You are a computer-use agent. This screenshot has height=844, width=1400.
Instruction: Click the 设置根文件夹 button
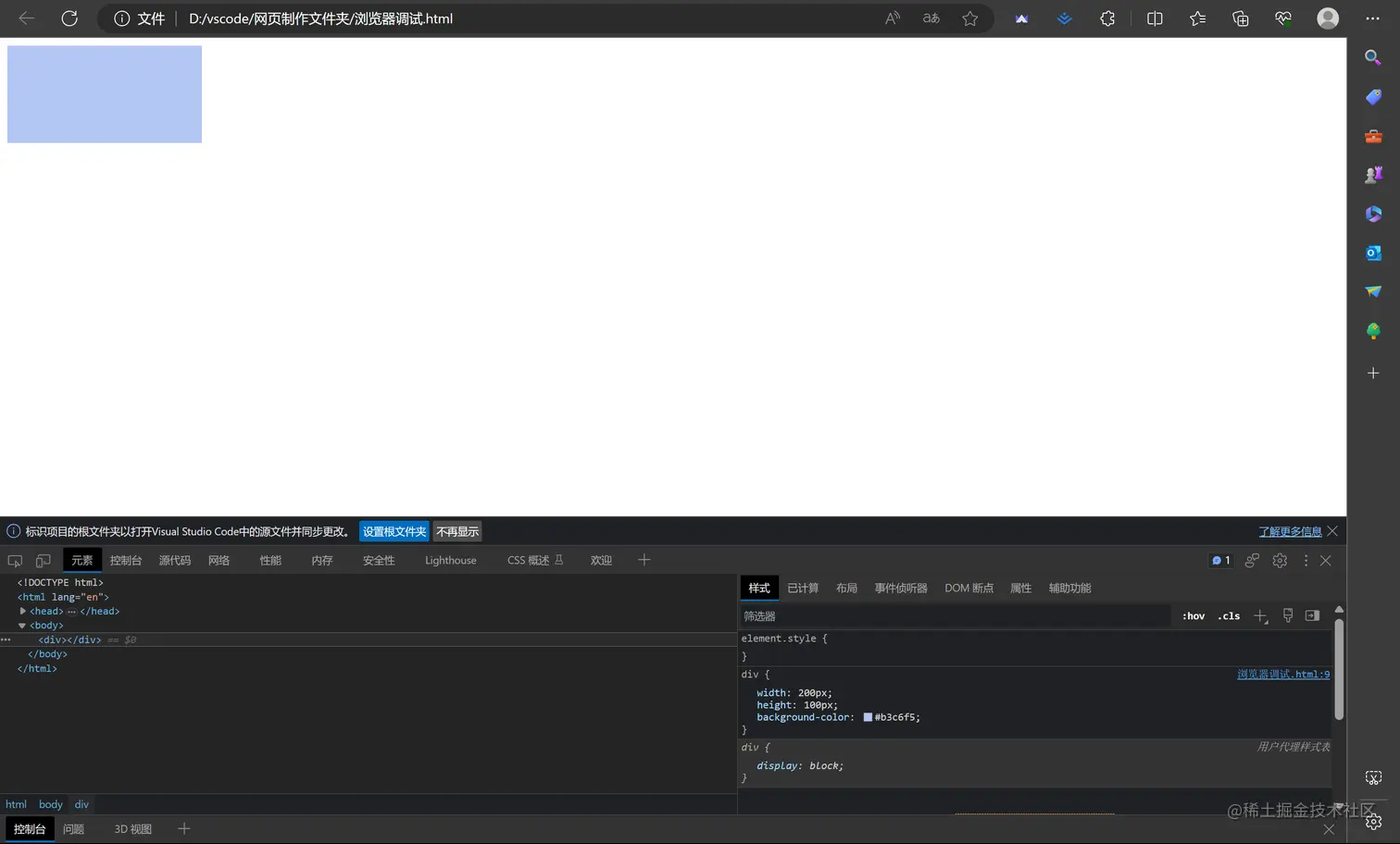coord(394,532)
